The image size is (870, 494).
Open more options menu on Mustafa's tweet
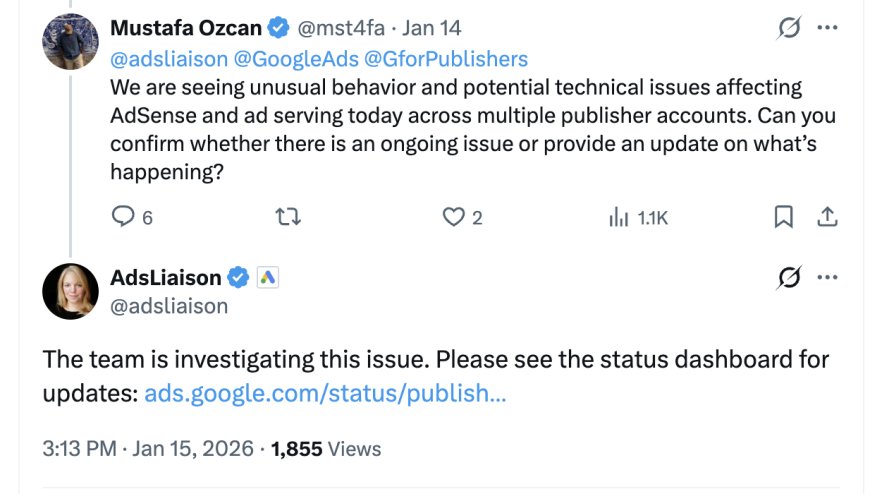828,28
